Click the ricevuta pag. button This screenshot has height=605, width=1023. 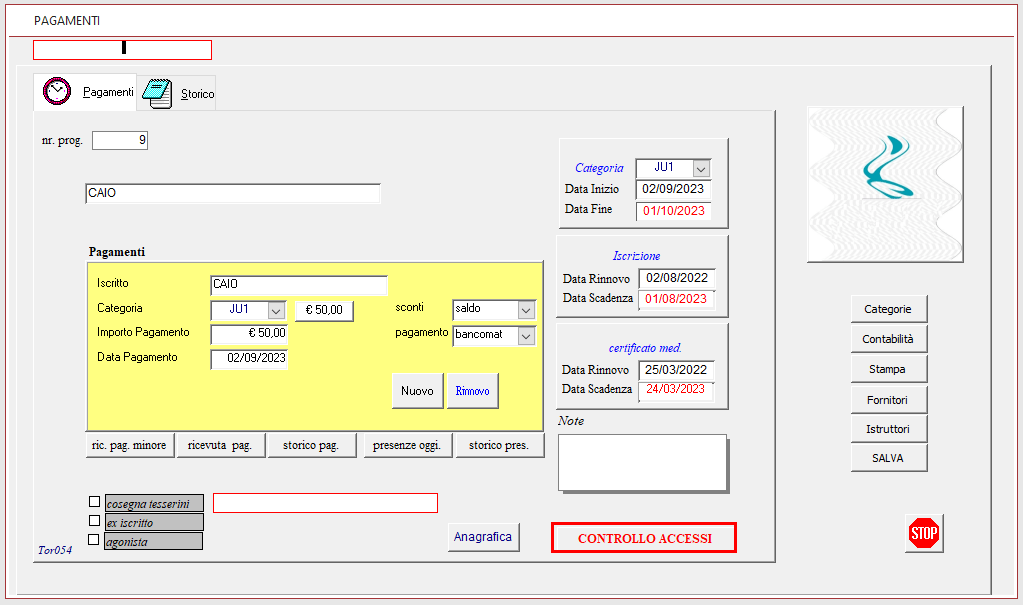221,445
